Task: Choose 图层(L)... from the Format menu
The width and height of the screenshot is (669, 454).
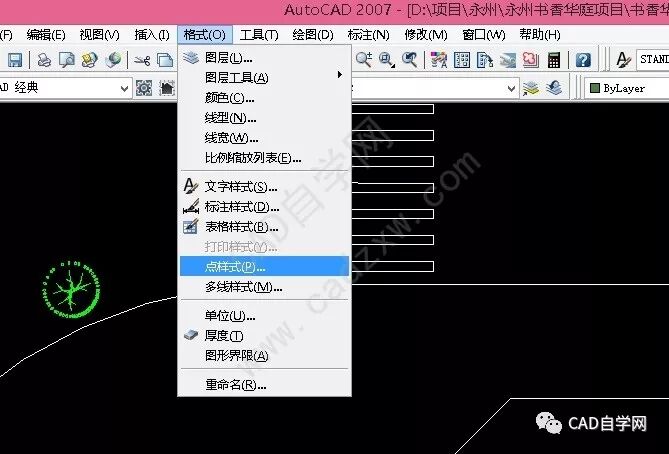Action: pyautogui.click(x=264, y=57)
